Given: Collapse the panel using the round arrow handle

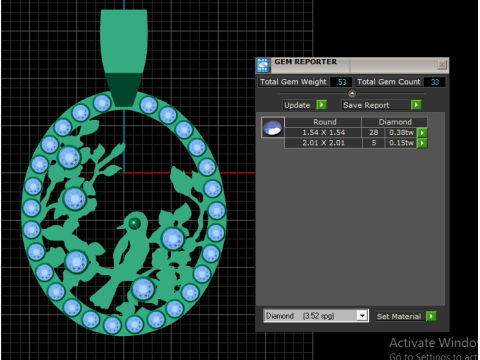Looking at the screenshot, I should coord(352,94).
